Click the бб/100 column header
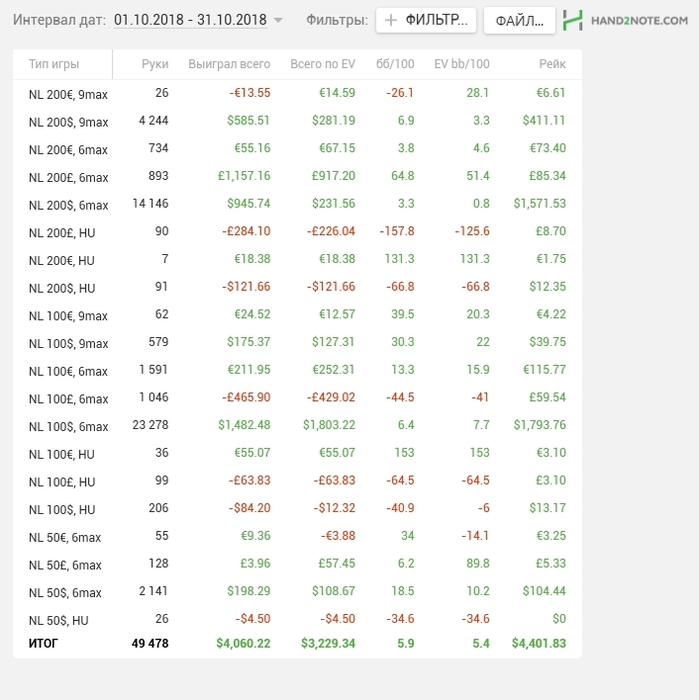This screenshot has height=700, width=699. [395, 64]
